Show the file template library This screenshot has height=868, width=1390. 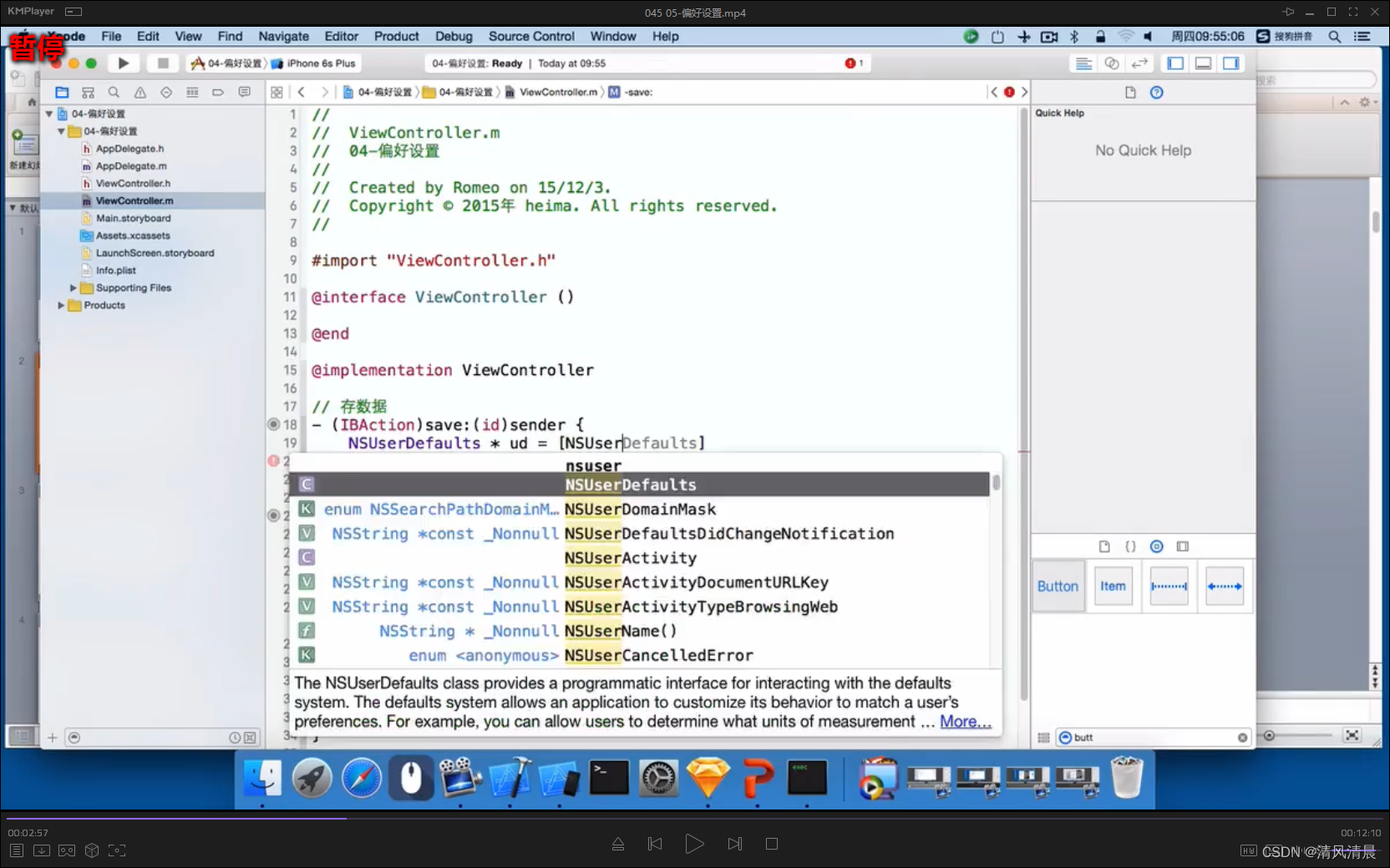[1104, 546]
